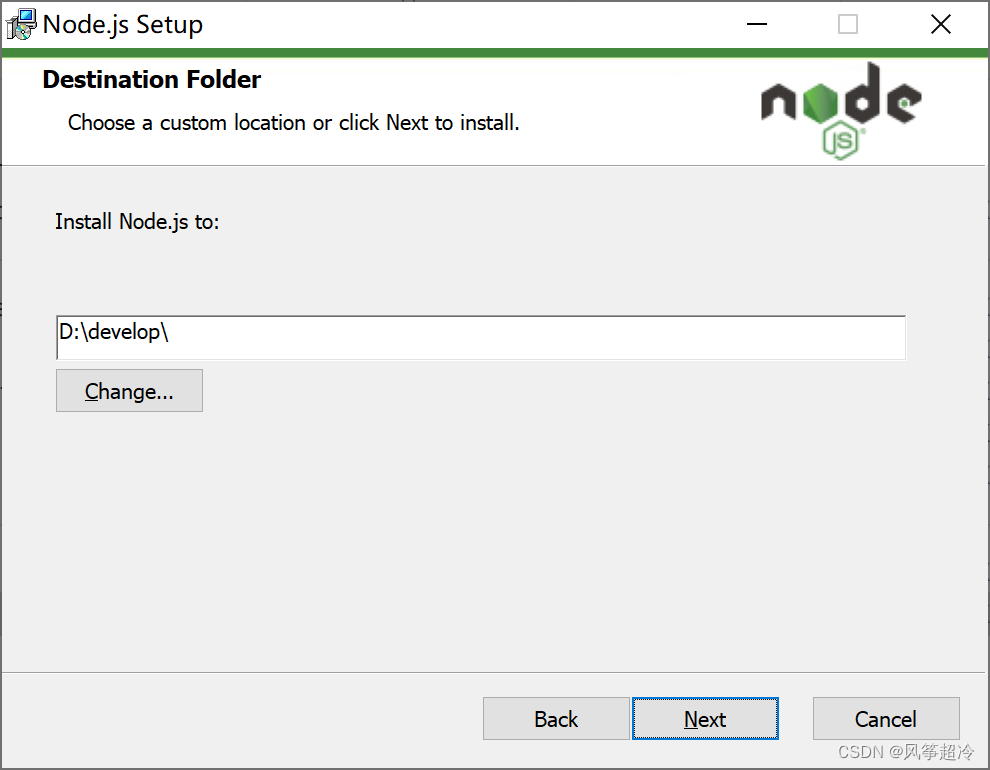990x770 pixels.
Task: Click the green JS hexagon badge
Action: [x=842, y=142]
